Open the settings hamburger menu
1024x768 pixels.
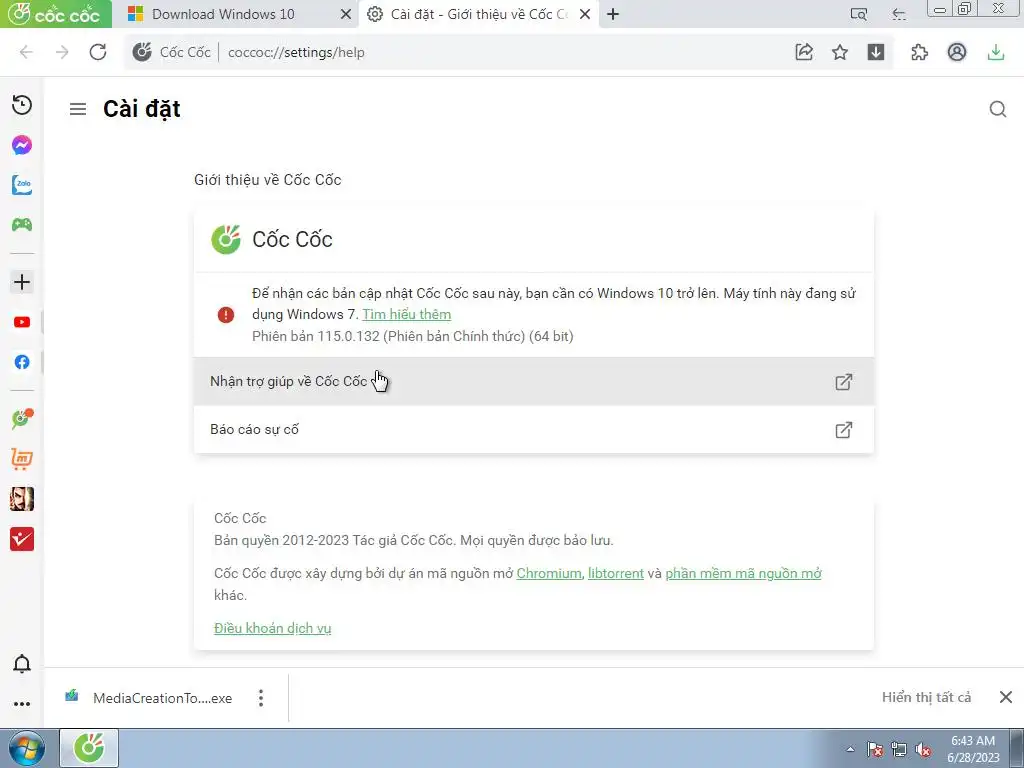tap(78, 109)
